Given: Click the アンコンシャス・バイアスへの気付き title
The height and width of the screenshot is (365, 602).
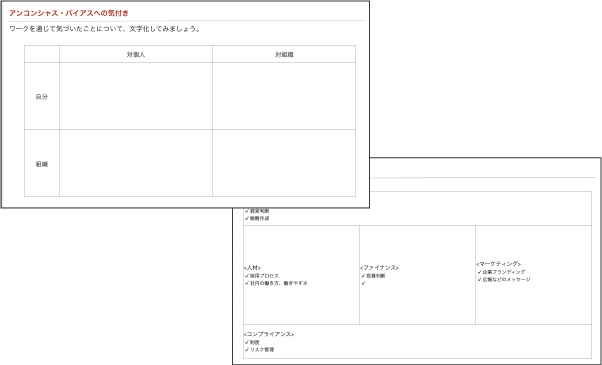Looking at the screenshot, I should 69,13.
